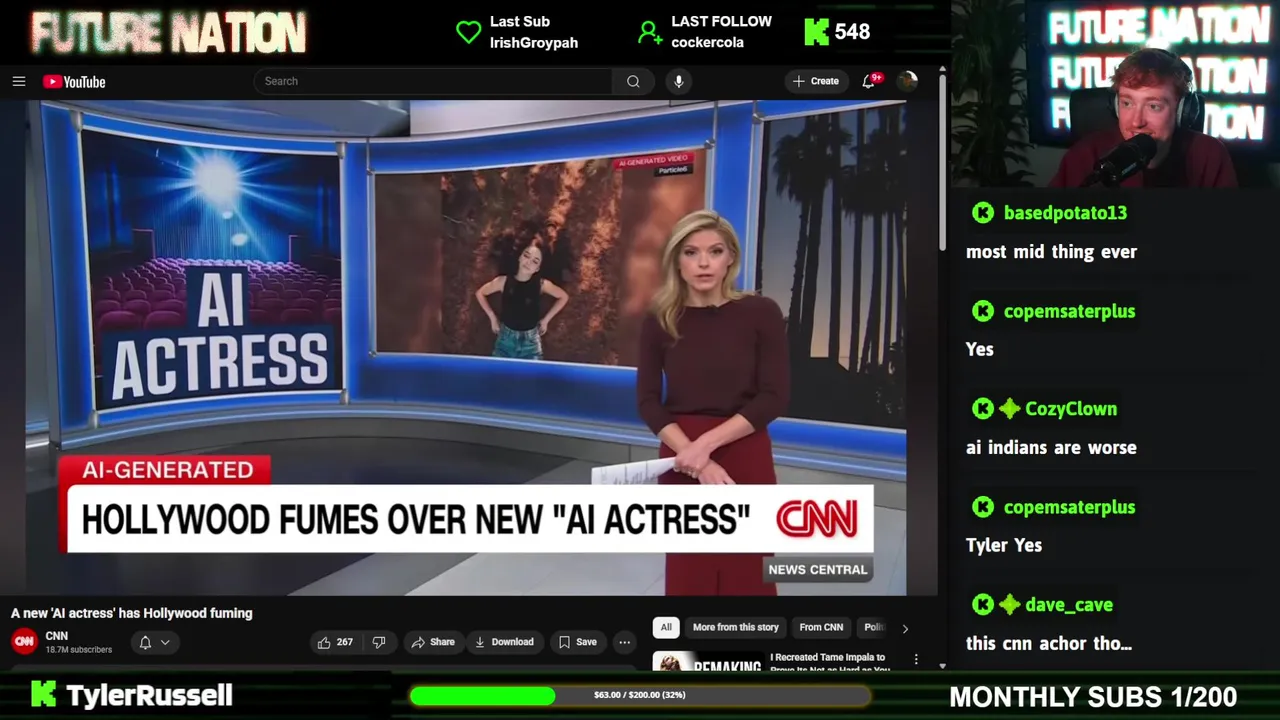Start voice search with microphone icon
Image resolution: width=1280 pixels, height=720 pixels.
tap(678, 81)
